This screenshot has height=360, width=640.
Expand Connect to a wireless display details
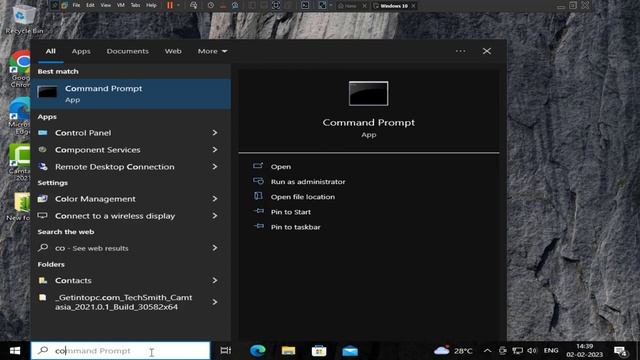pos(215,216)
